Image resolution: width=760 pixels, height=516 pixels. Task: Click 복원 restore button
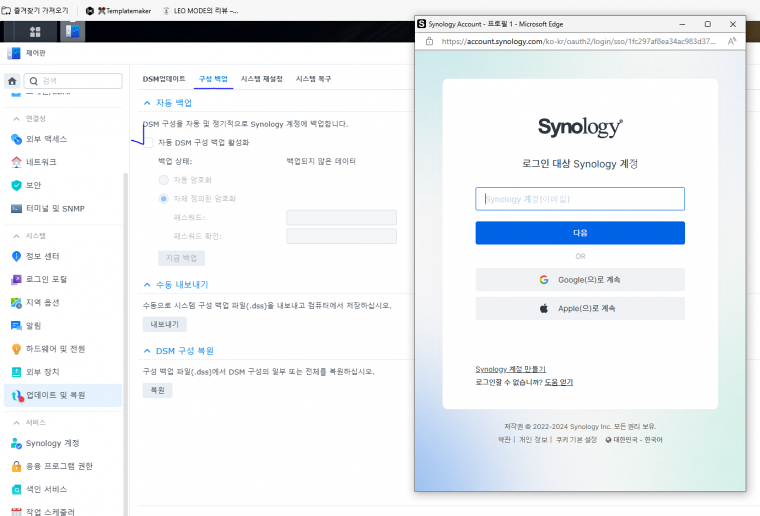pyautogui.click(x=158, y=390)
